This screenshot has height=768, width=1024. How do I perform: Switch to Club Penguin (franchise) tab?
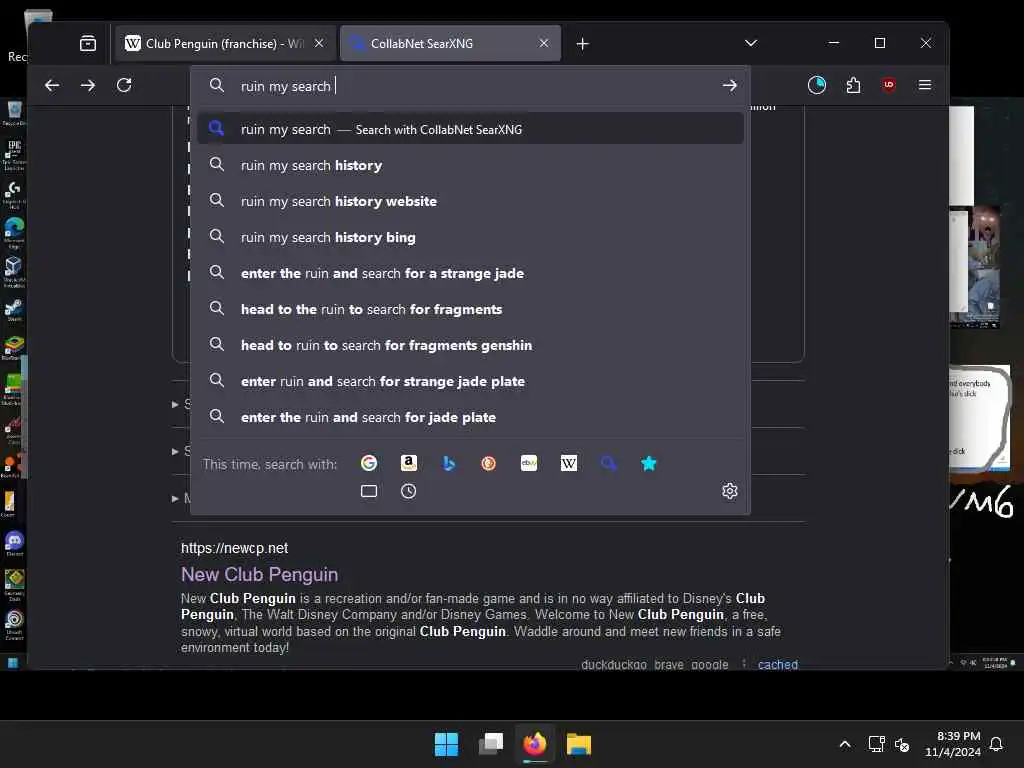point(225,43)
